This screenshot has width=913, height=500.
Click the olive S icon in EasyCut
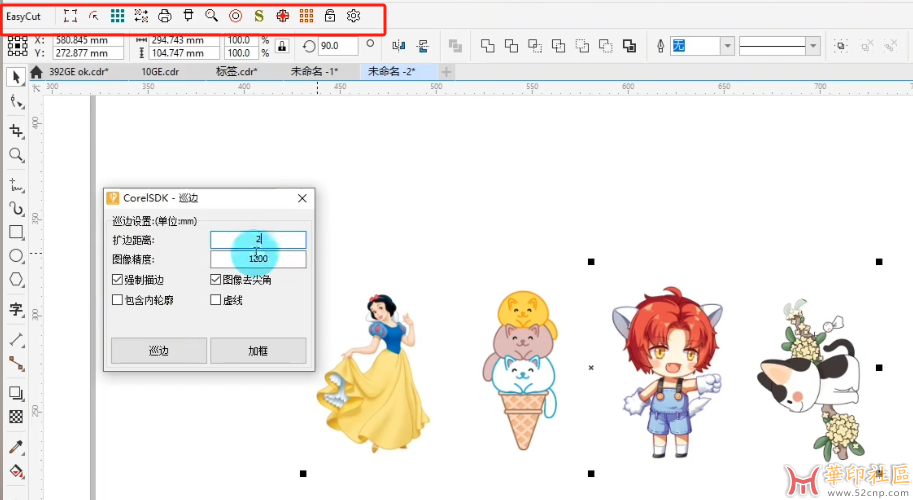click(259, 16)
